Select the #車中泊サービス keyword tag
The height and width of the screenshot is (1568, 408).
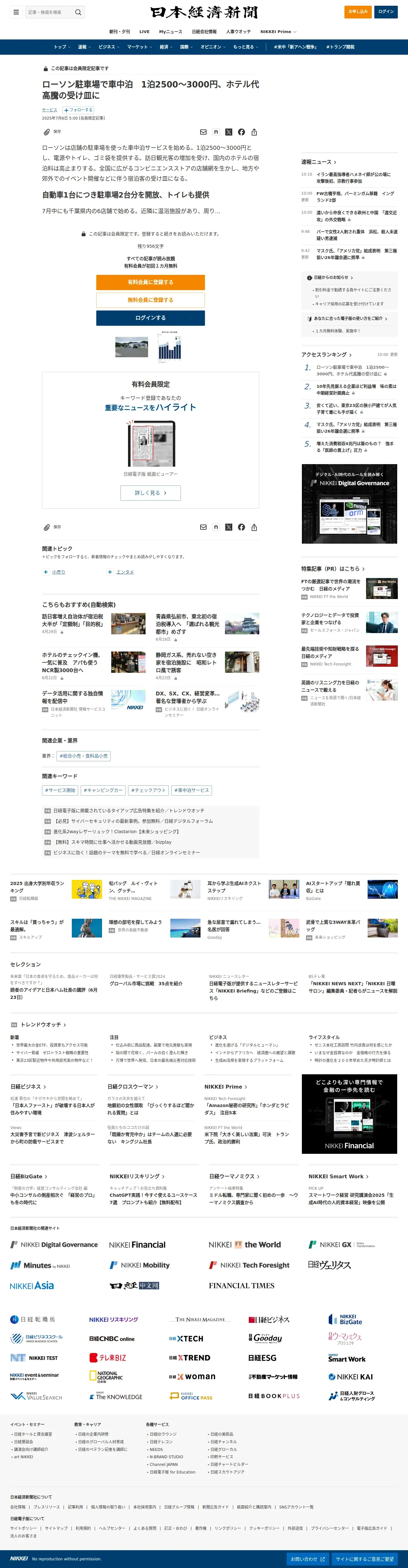(x=192, y=790)
